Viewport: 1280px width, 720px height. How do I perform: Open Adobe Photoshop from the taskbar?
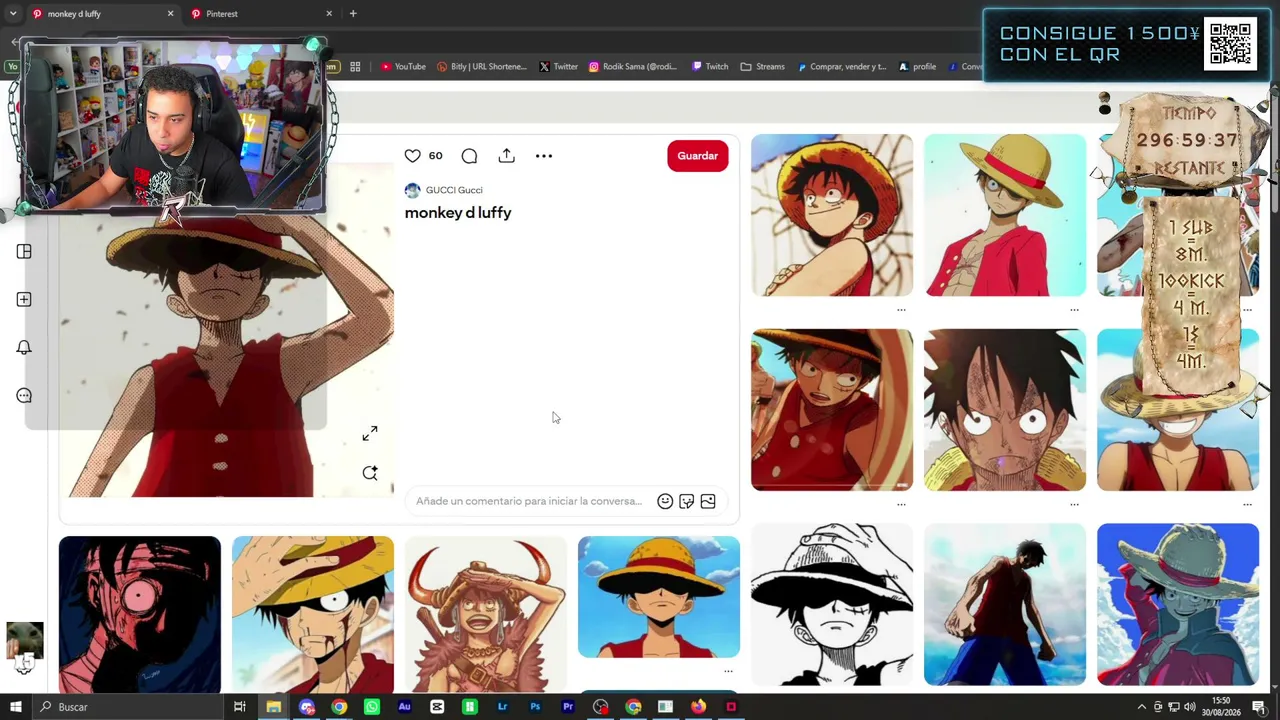pyautogui.click(x=535, y=707)
